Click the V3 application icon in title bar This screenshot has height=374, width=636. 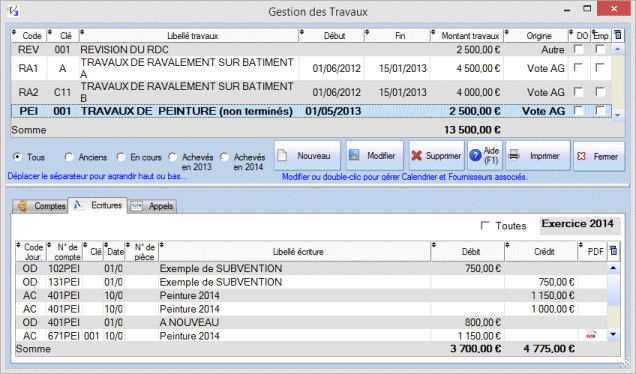coord(13,11)
